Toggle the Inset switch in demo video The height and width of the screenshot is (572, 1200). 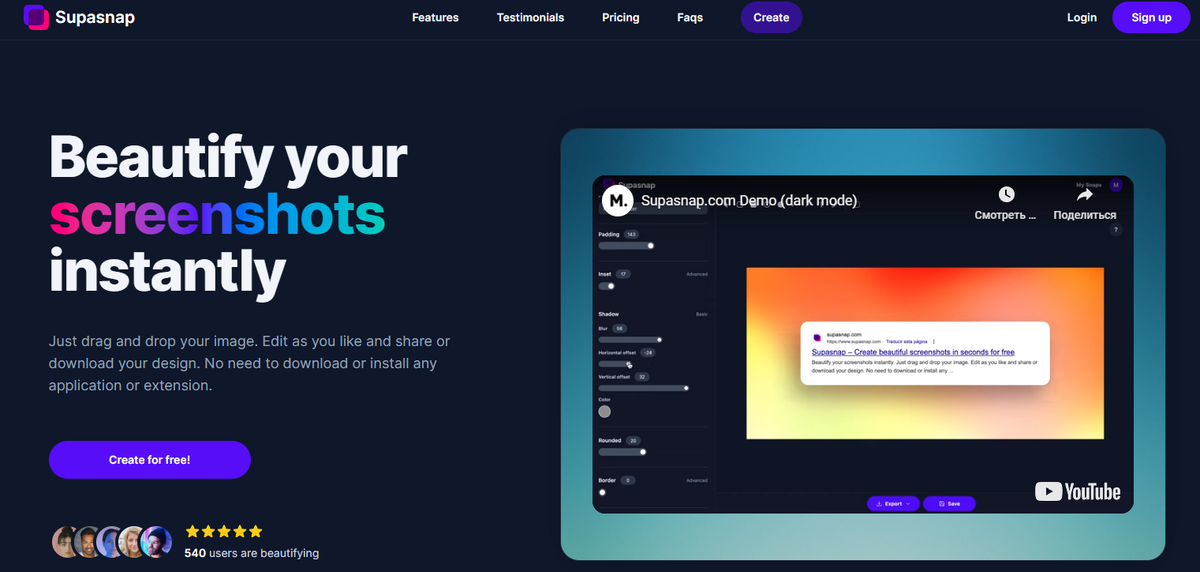(606, 286)
